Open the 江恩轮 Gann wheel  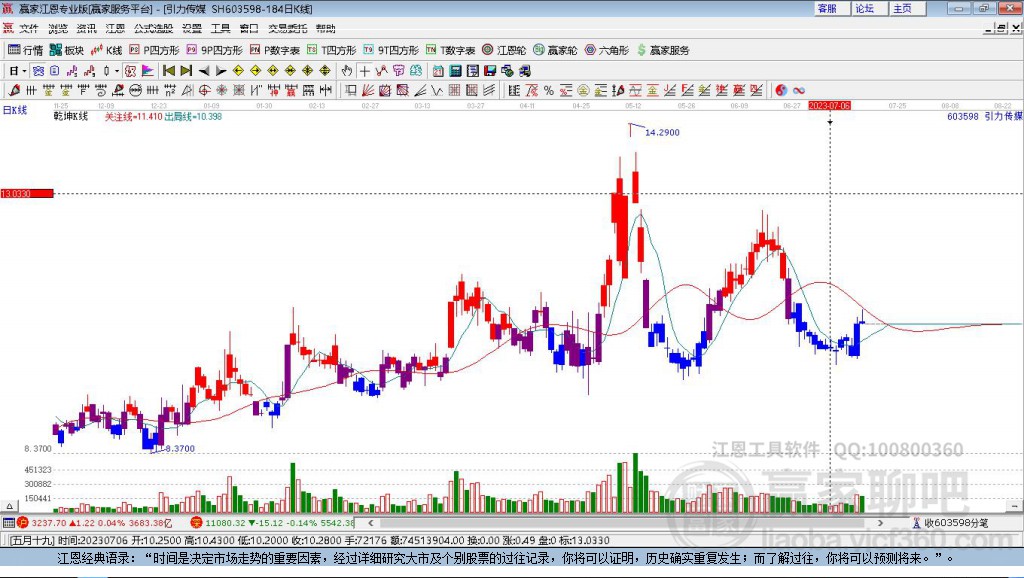point(504,50)
